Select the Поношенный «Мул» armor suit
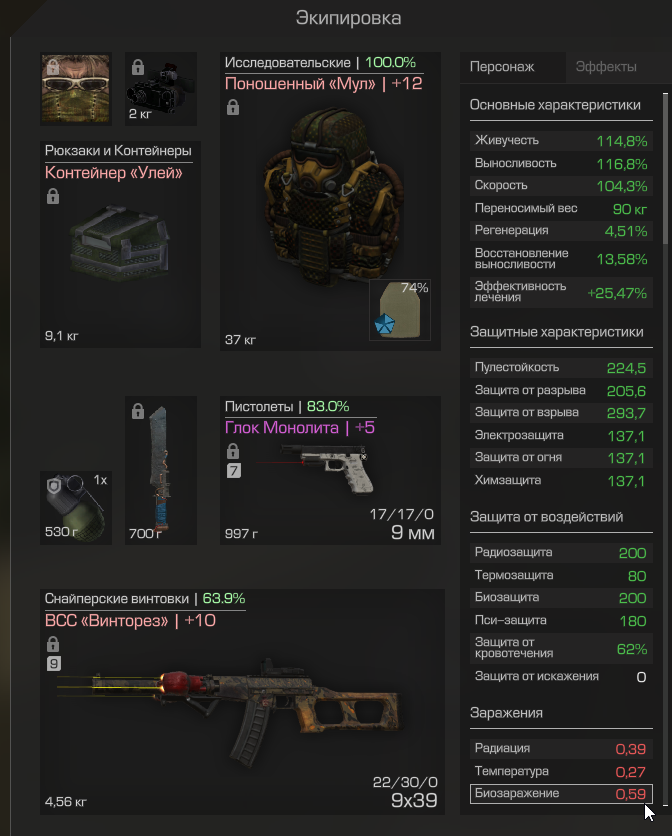The height and width of the screenshot is (836, 672). tap(331, 197)
